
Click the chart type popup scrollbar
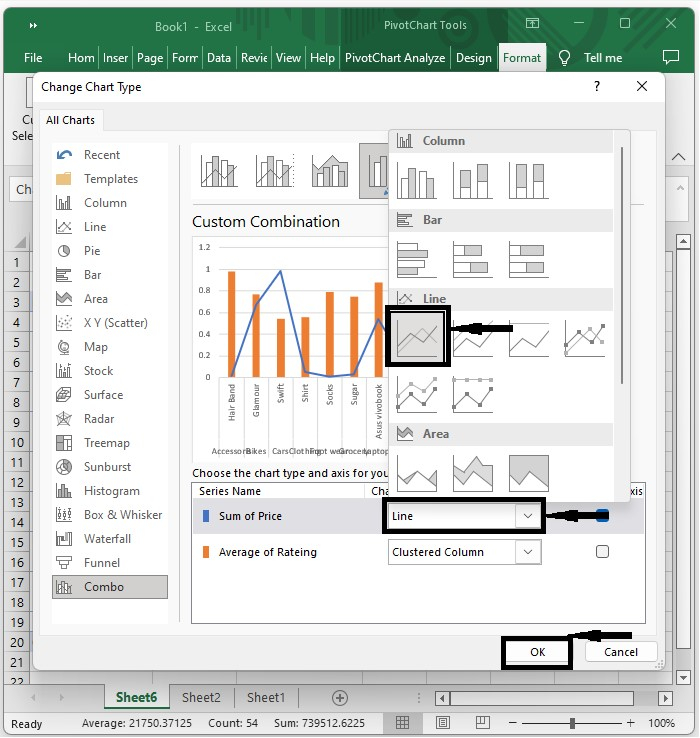click(622, 265)
